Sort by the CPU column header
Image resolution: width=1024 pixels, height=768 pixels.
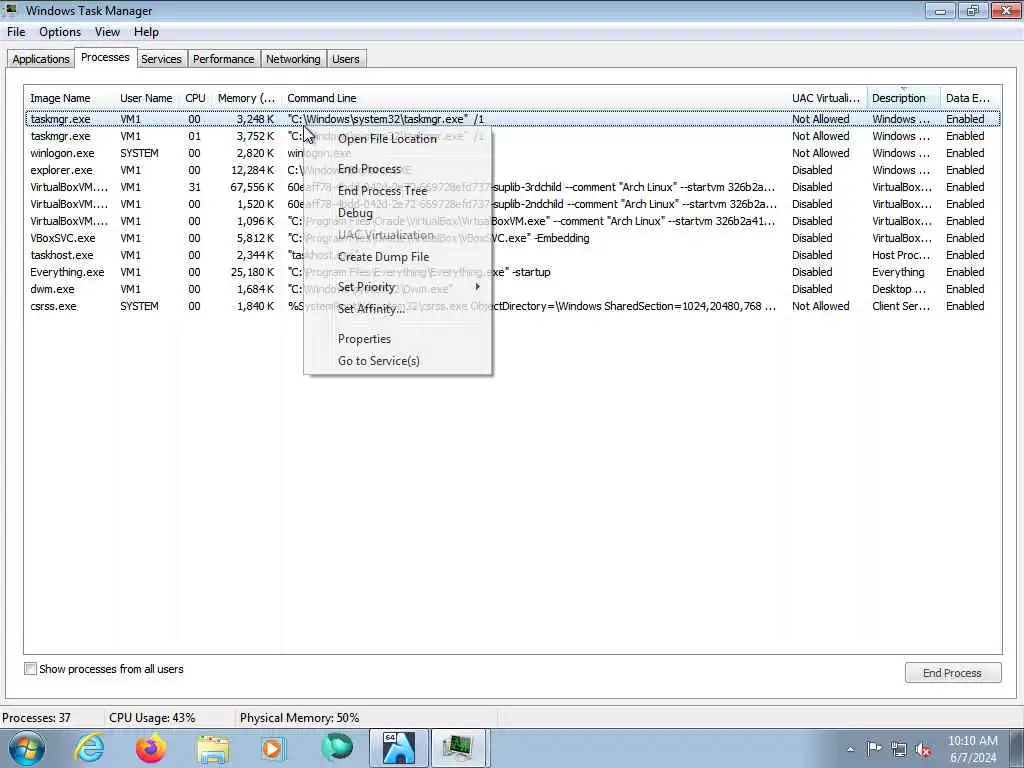click(x=195, y=98)
